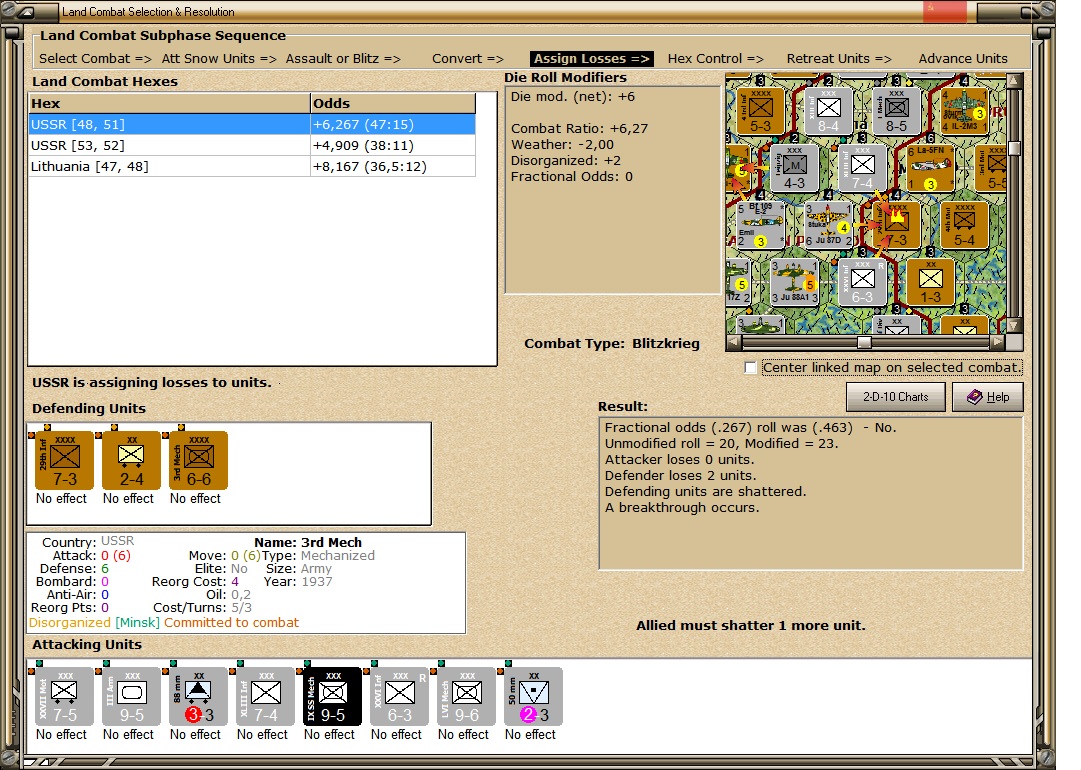Click the map's horizontal scroll right arrow
The height and width of the screenshot is (770, 1081).
[998, 342]
